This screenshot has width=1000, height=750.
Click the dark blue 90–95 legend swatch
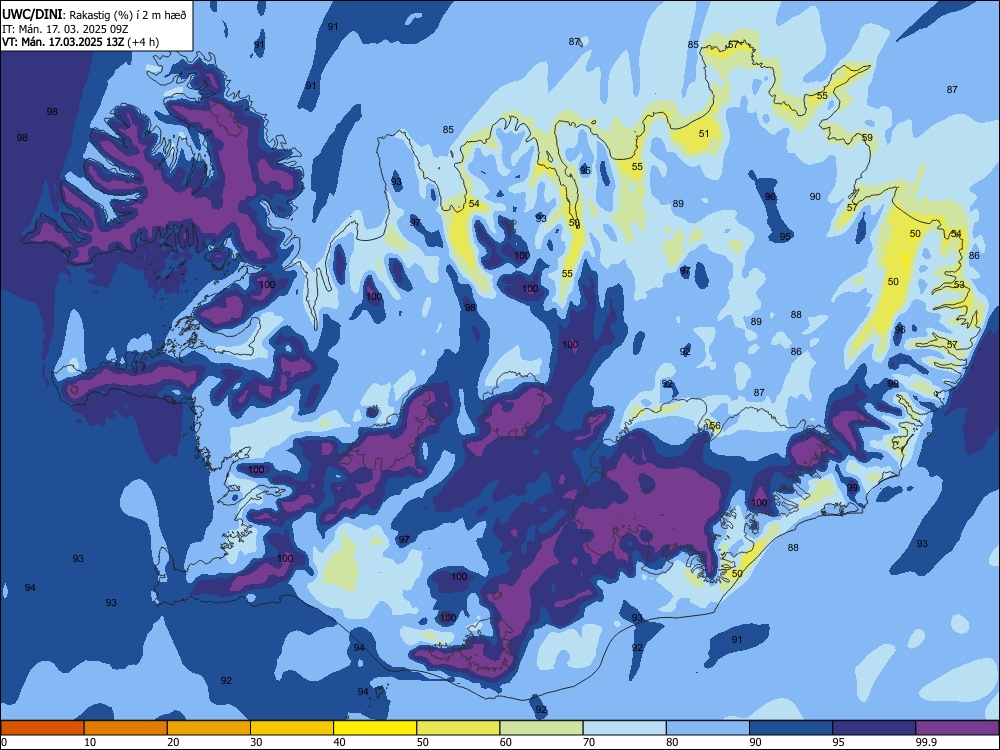click(791, 728)
